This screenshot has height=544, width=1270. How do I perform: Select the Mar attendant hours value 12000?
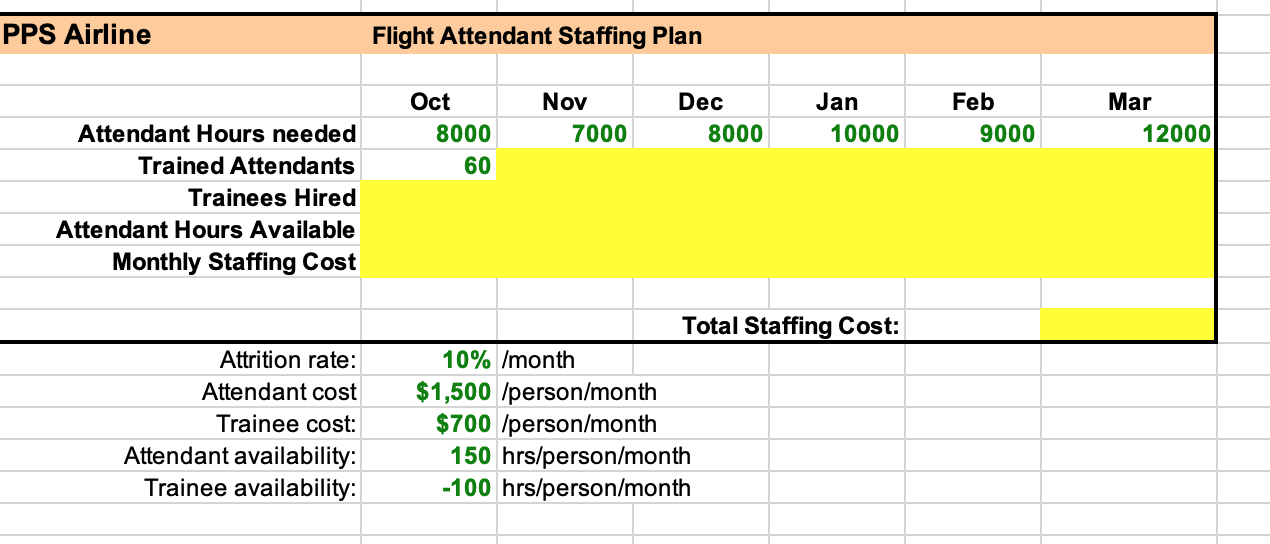click(1127, 134)
